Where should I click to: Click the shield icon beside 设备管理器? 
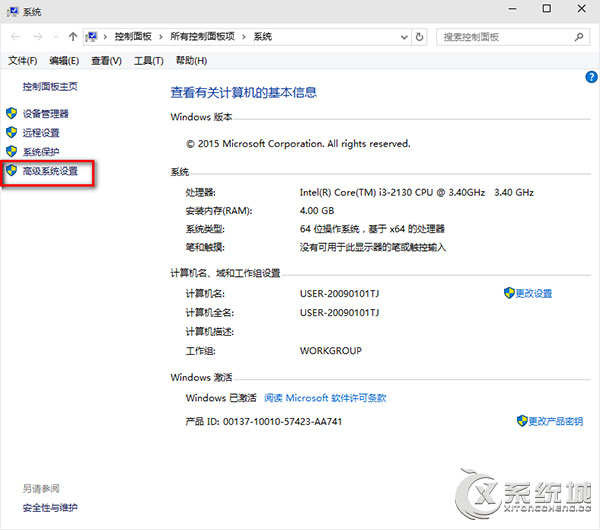11,113
